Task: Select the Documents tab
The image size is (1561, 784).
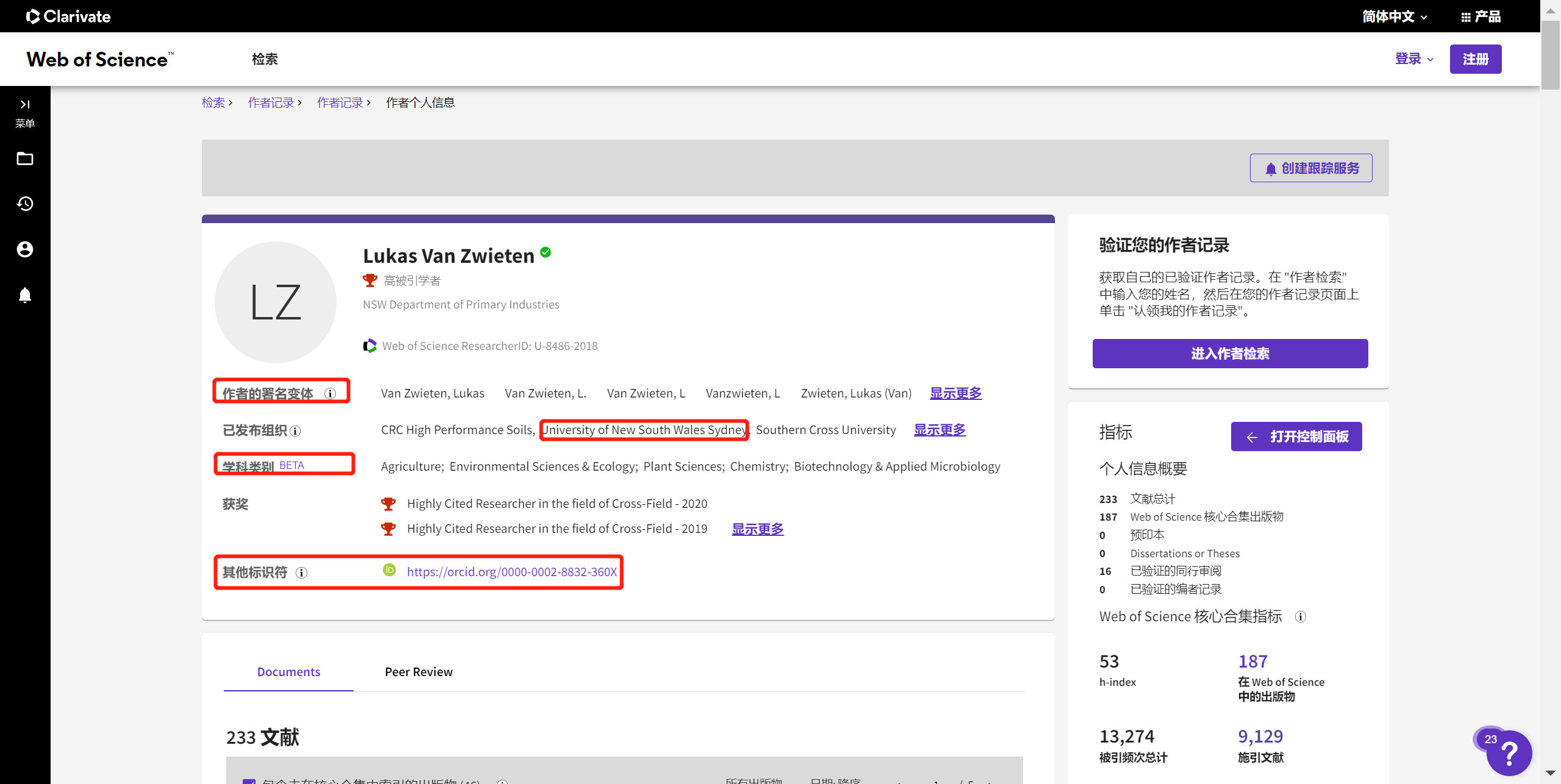Action: (x=288, y=672)
